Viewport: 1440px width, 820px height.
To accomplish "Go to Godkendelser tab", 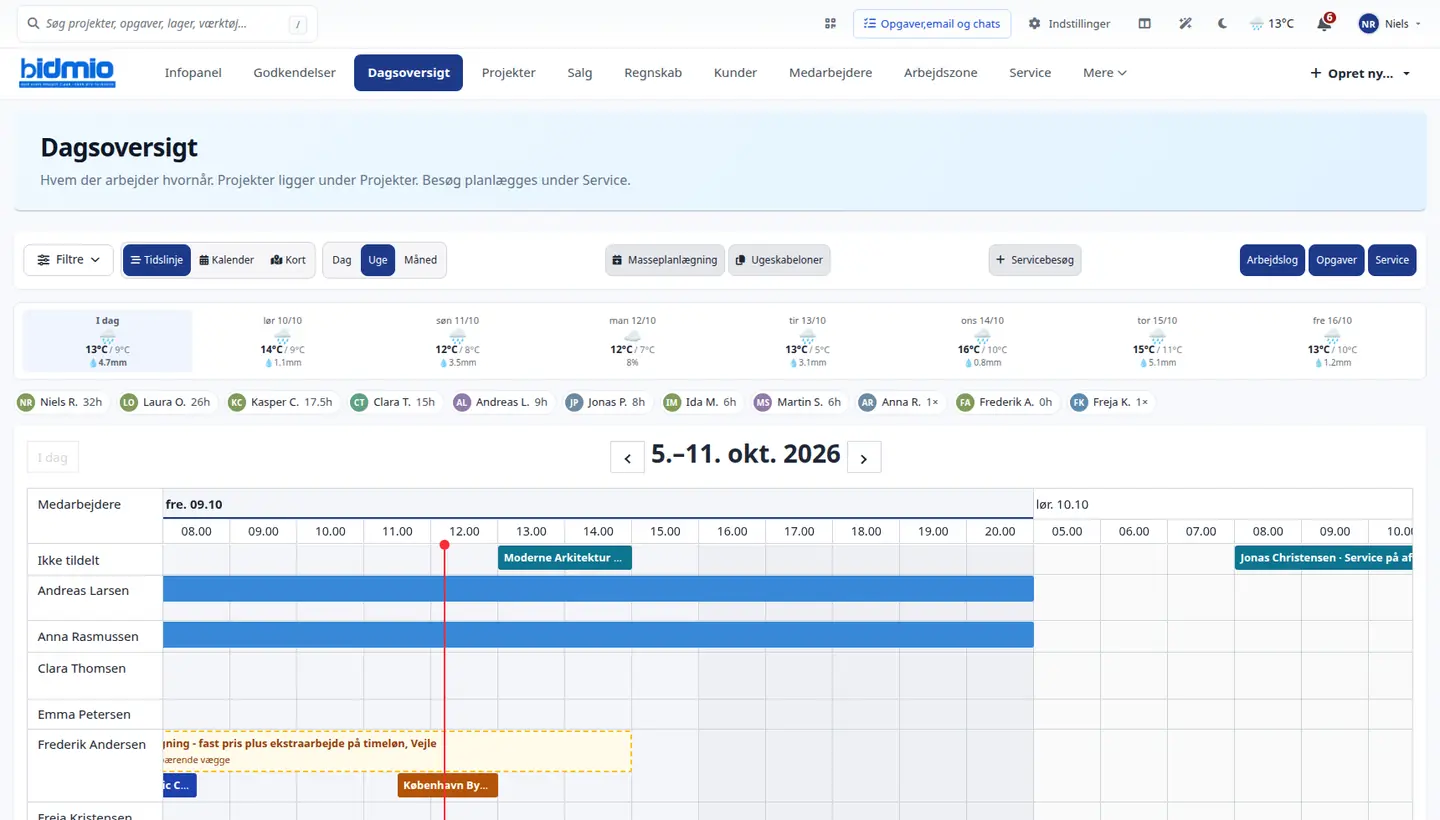I will tap(295, 73).
